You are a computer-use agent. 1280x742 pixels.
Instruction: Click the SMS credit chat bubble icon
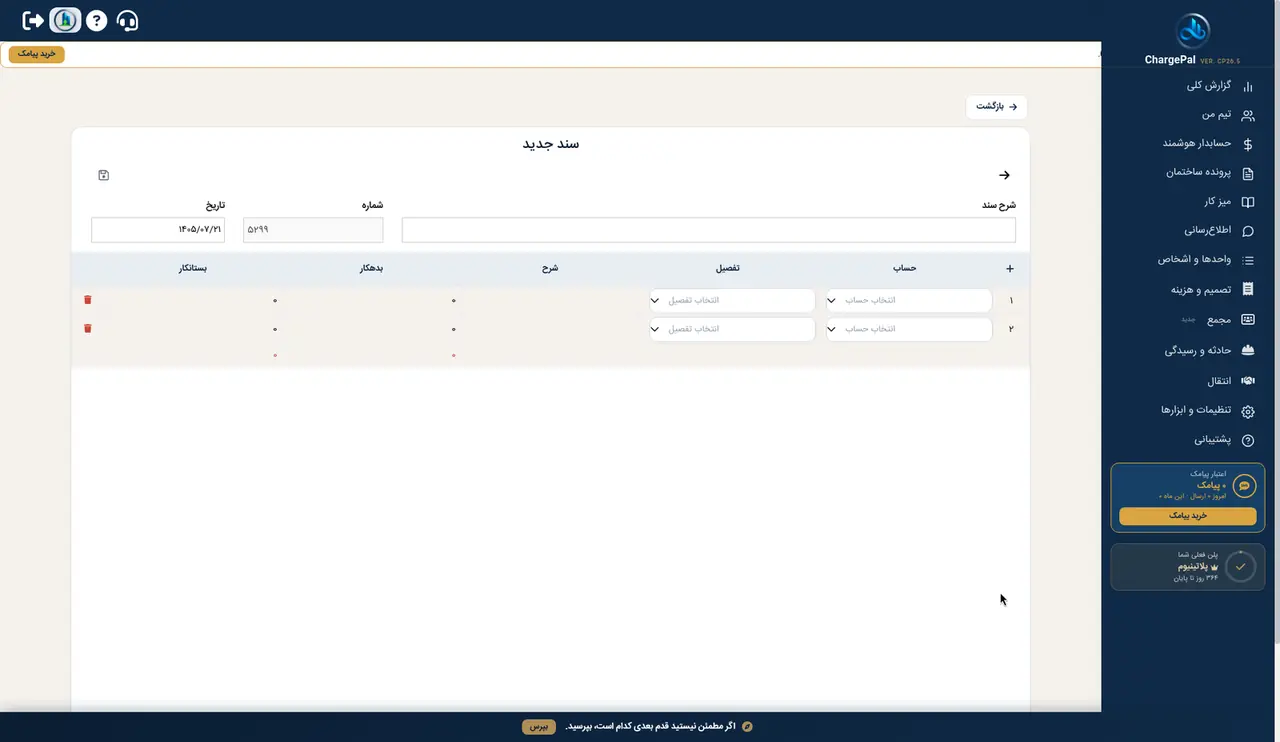coord(1244,486)
